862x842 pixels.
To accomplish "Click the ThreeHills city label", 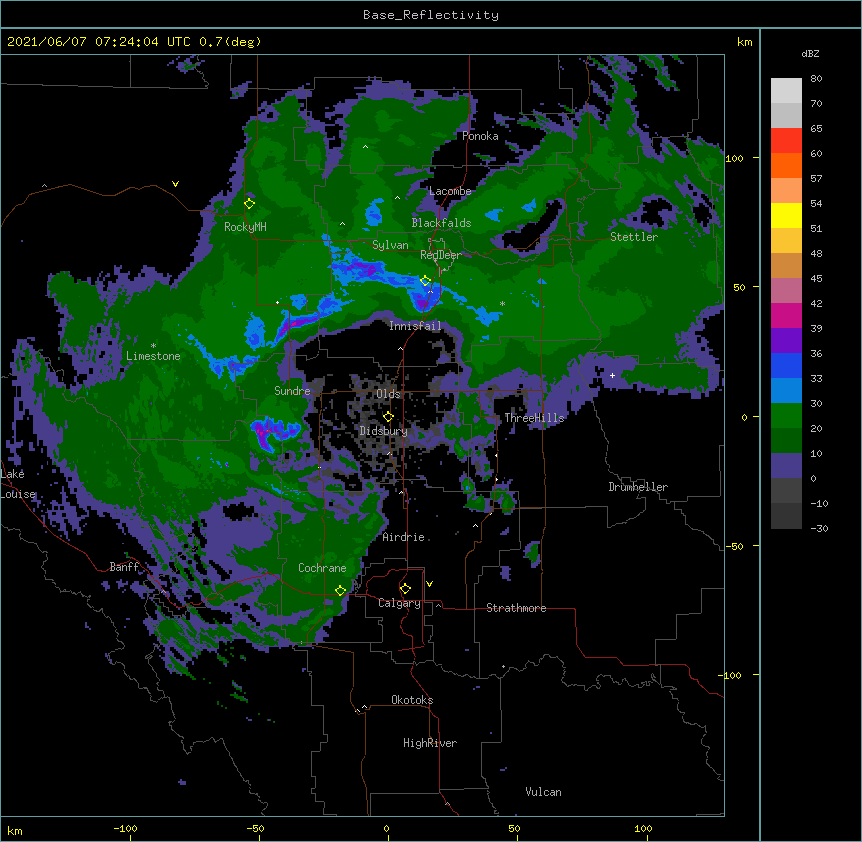I will coord(534,418).
